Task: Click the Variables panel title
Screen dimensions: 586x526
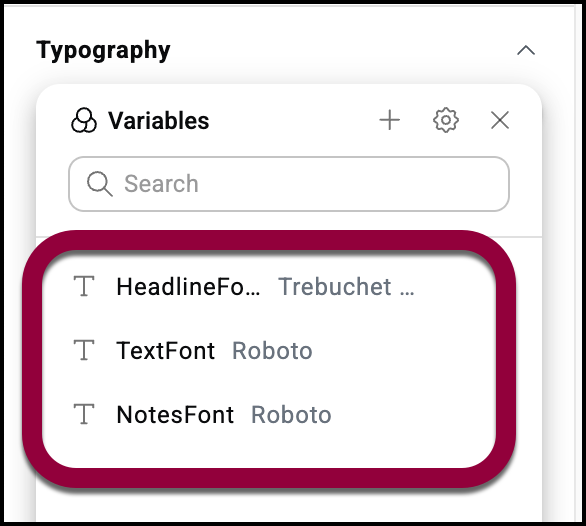Action: 159,121
